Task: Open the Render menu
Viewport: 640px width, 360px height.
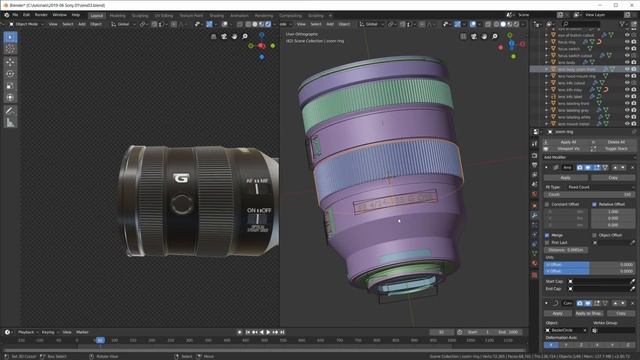Action: point(41,15)
